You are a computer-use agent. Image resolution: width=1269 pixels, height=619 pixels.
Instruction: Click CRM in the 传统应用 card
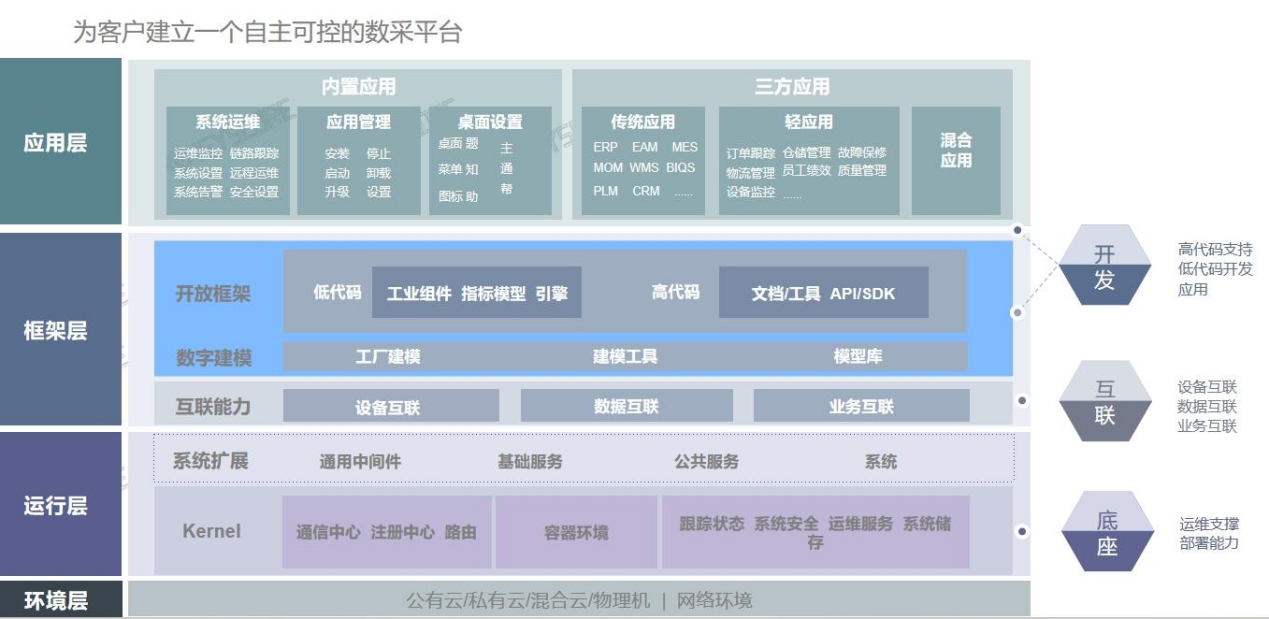(646, 190)
